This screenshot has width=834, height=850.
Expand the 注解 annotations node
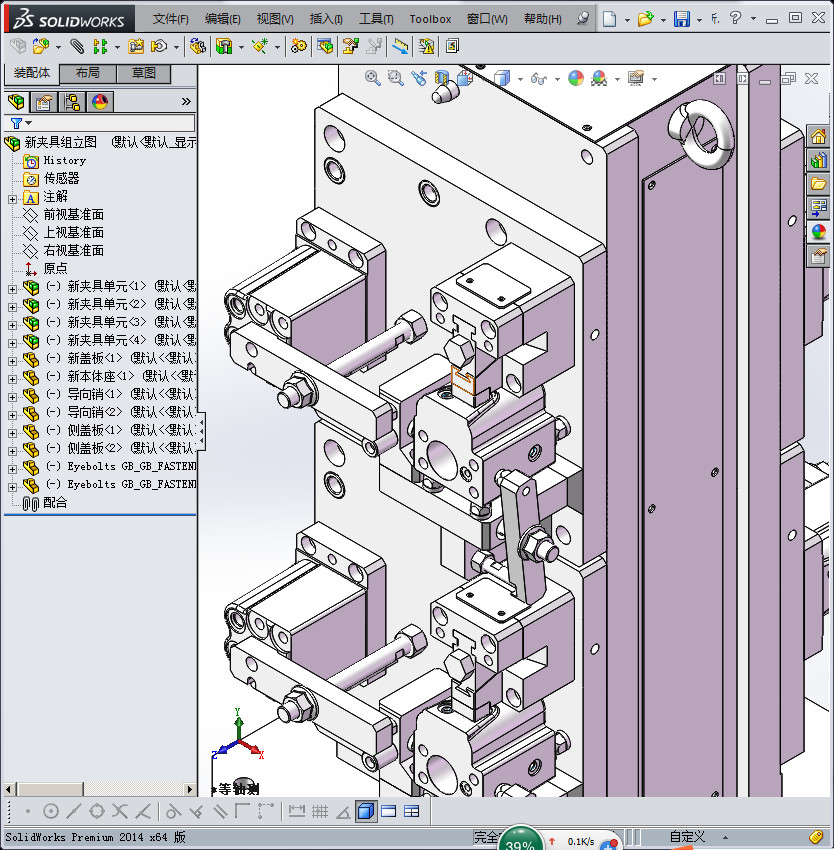[x=12, y=199]
